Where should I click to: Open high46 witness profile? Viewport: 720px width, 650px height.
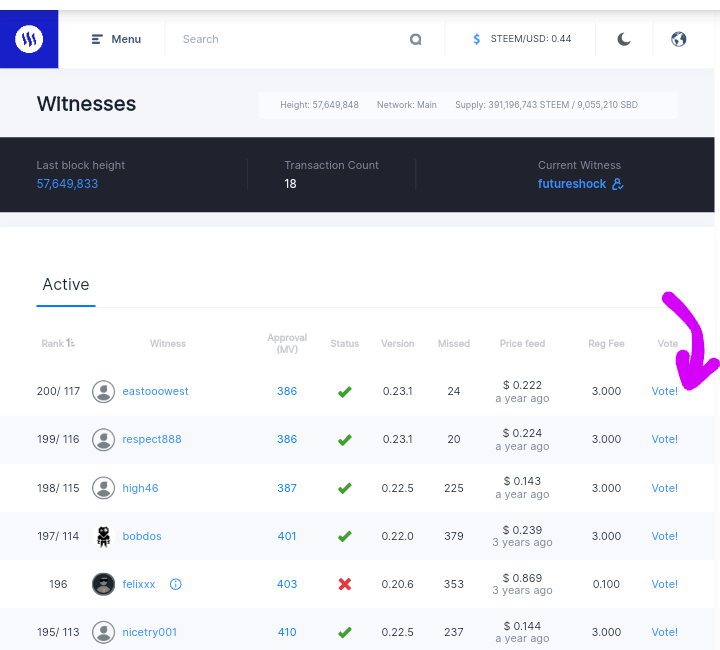point(140,488)
